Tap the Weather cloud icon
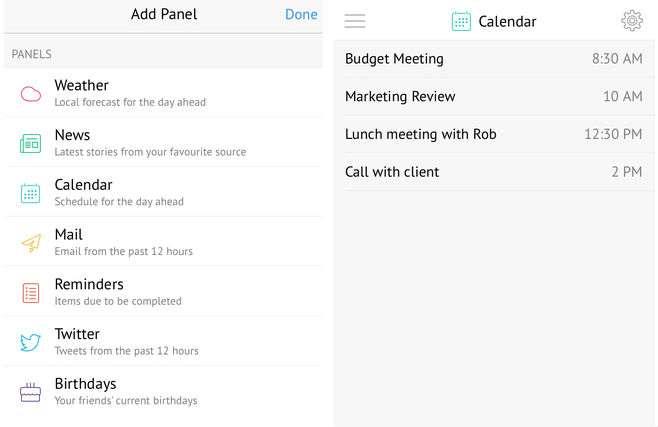 [31, 94]
